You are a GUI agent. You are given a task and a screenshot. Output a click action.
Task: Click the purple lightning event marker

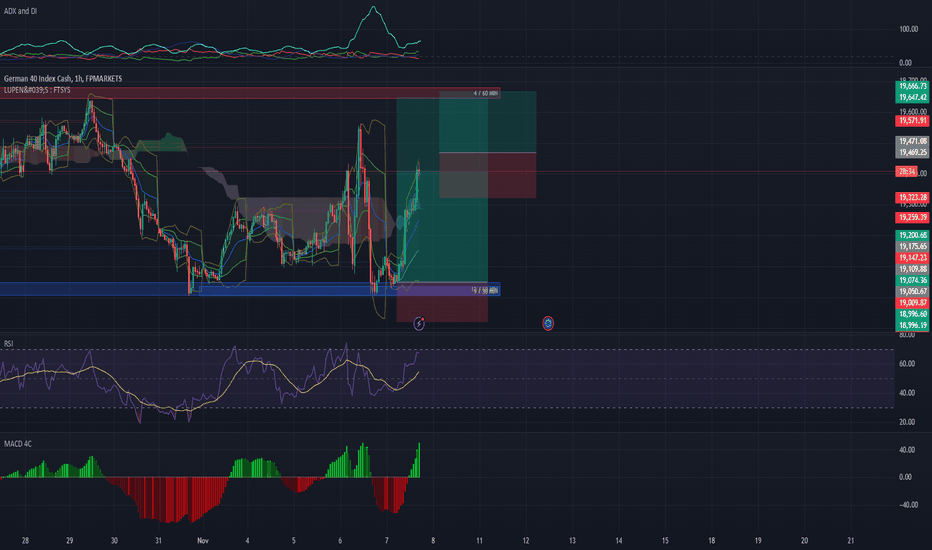tap(419, 323)
